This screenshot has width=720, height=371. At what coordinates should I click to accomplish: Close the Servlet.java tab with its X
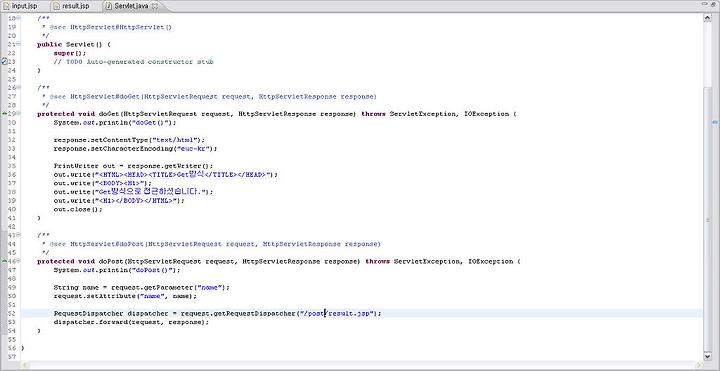coord(155,6)
